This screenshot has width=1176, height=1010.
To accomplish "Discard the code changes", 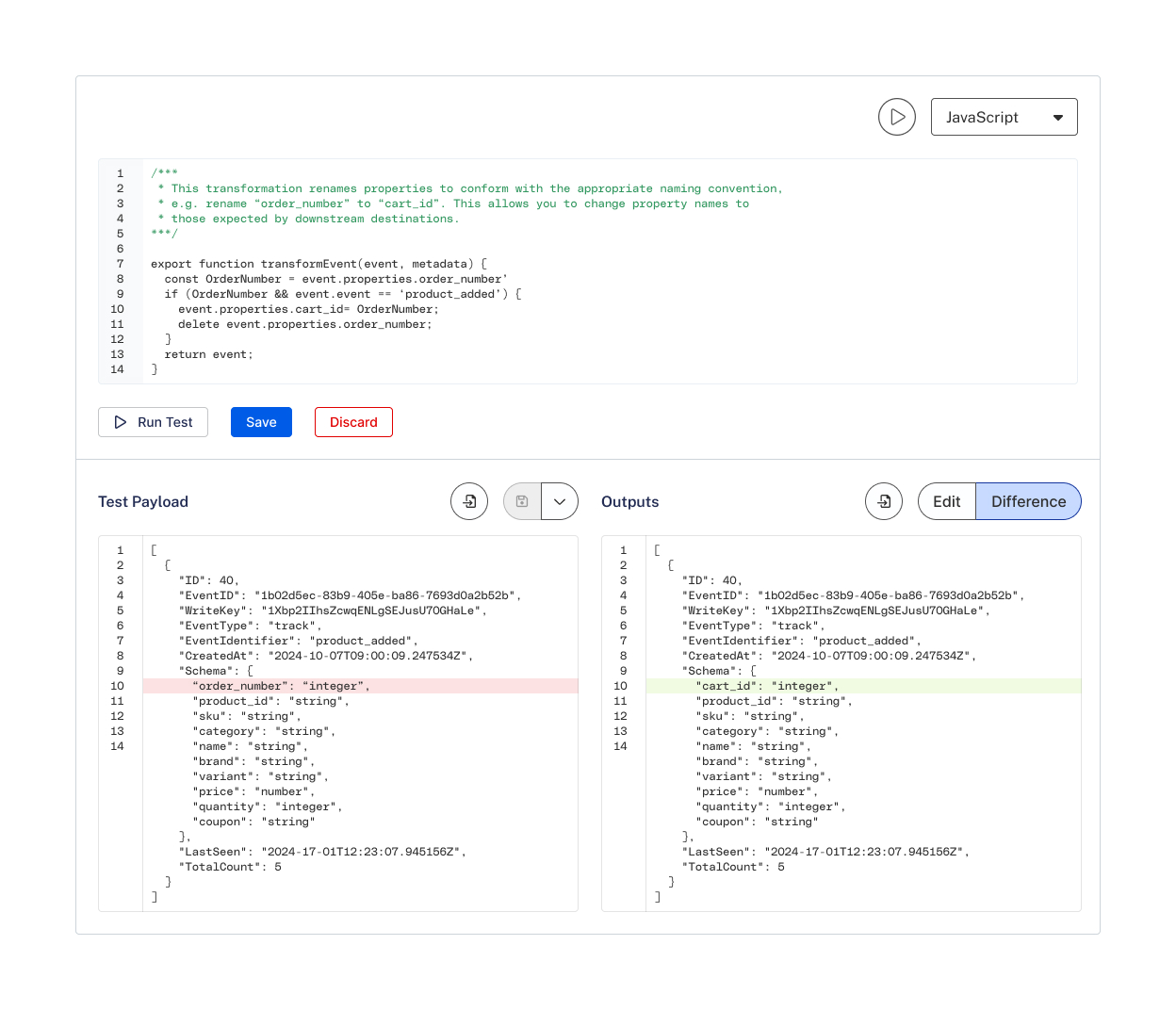I will (353, 422).
